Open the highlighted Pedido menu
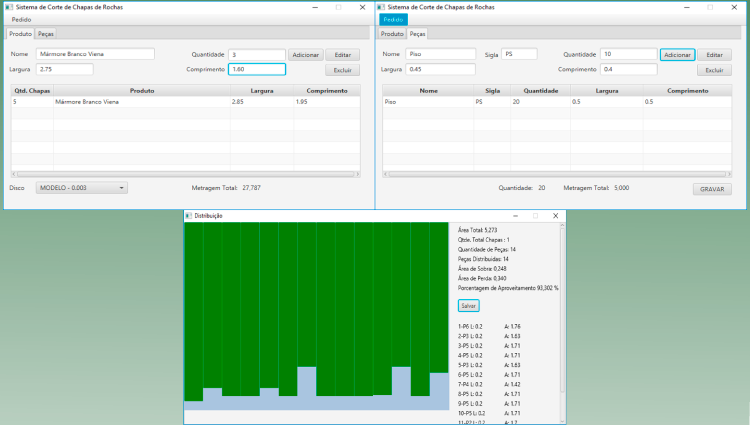 393,19
